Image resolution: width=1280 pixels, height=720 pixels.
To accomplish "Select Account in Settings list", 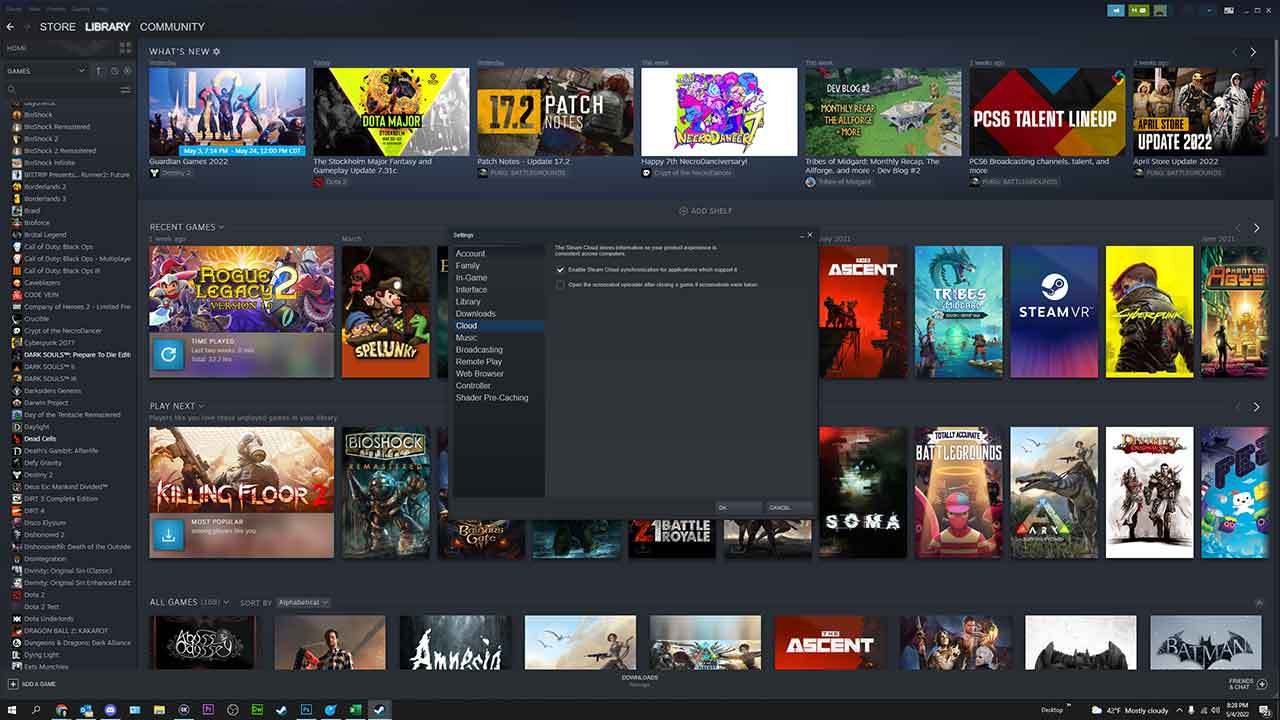I will point(470,254).
